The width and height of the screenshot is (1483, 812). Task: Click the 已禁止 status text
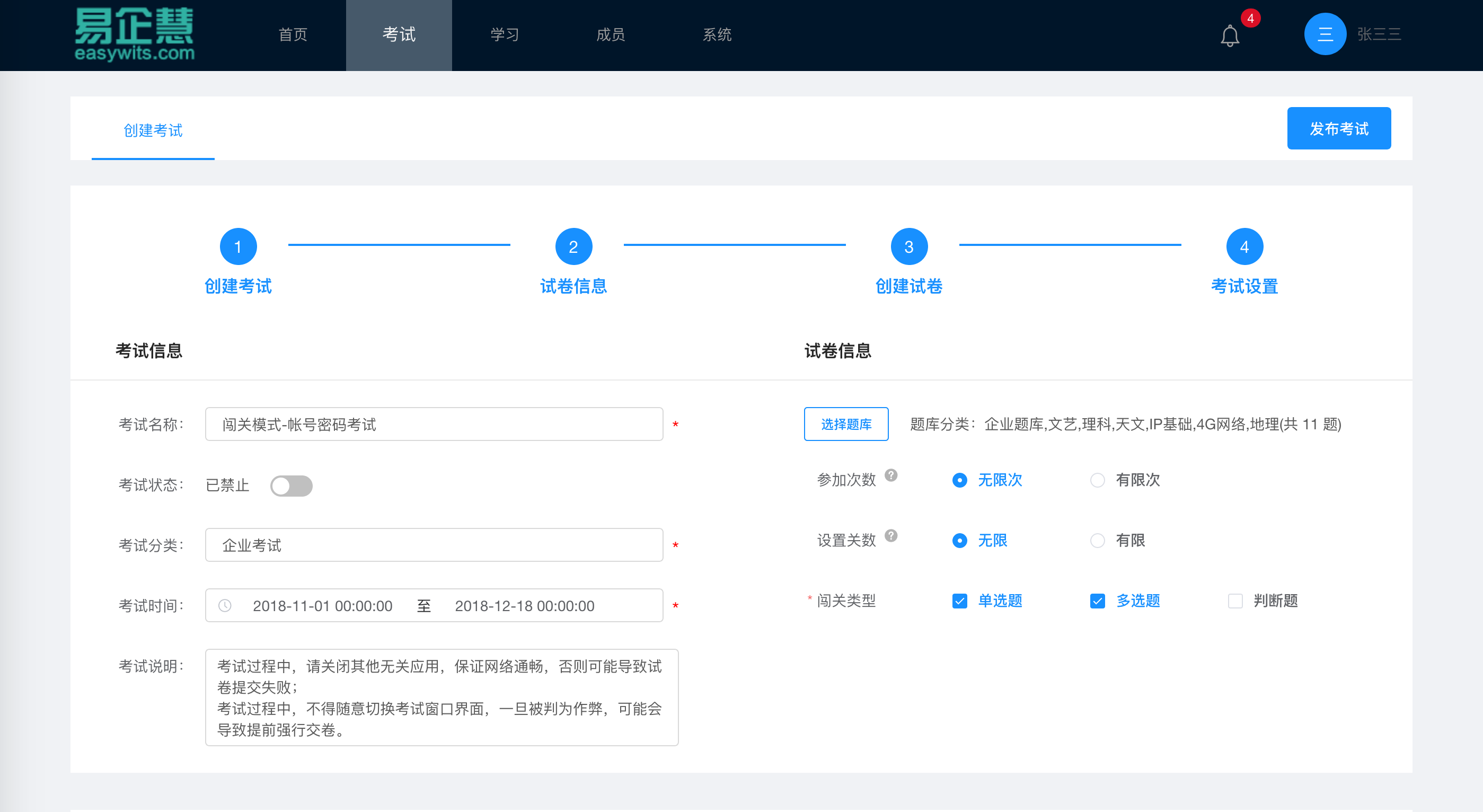coord(227,486)
